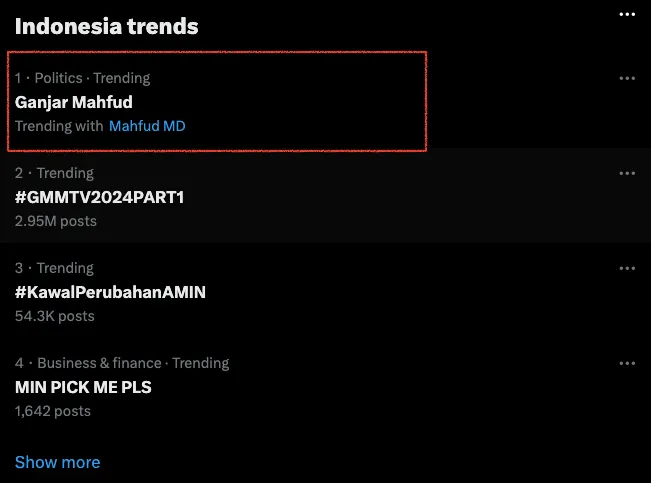Click '4 · Business & finance · Trending' label
This screenshot has width=651, height=483.
122,363
